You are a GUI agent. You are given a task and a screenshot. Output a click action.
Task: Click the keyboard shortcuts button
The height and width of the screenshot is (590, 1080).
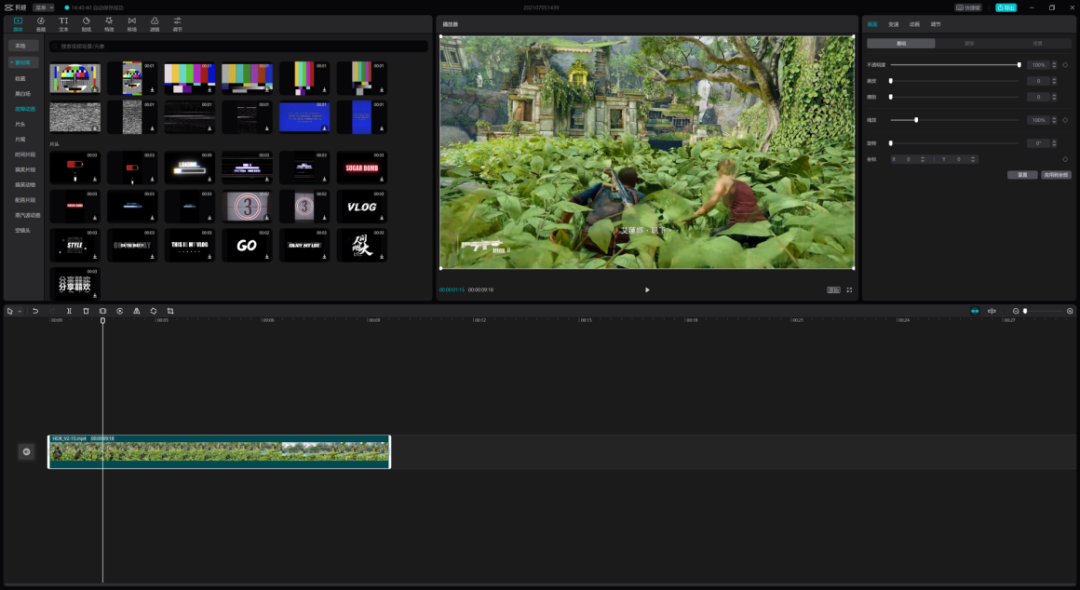pyautogui.click(x=968, y=8)
